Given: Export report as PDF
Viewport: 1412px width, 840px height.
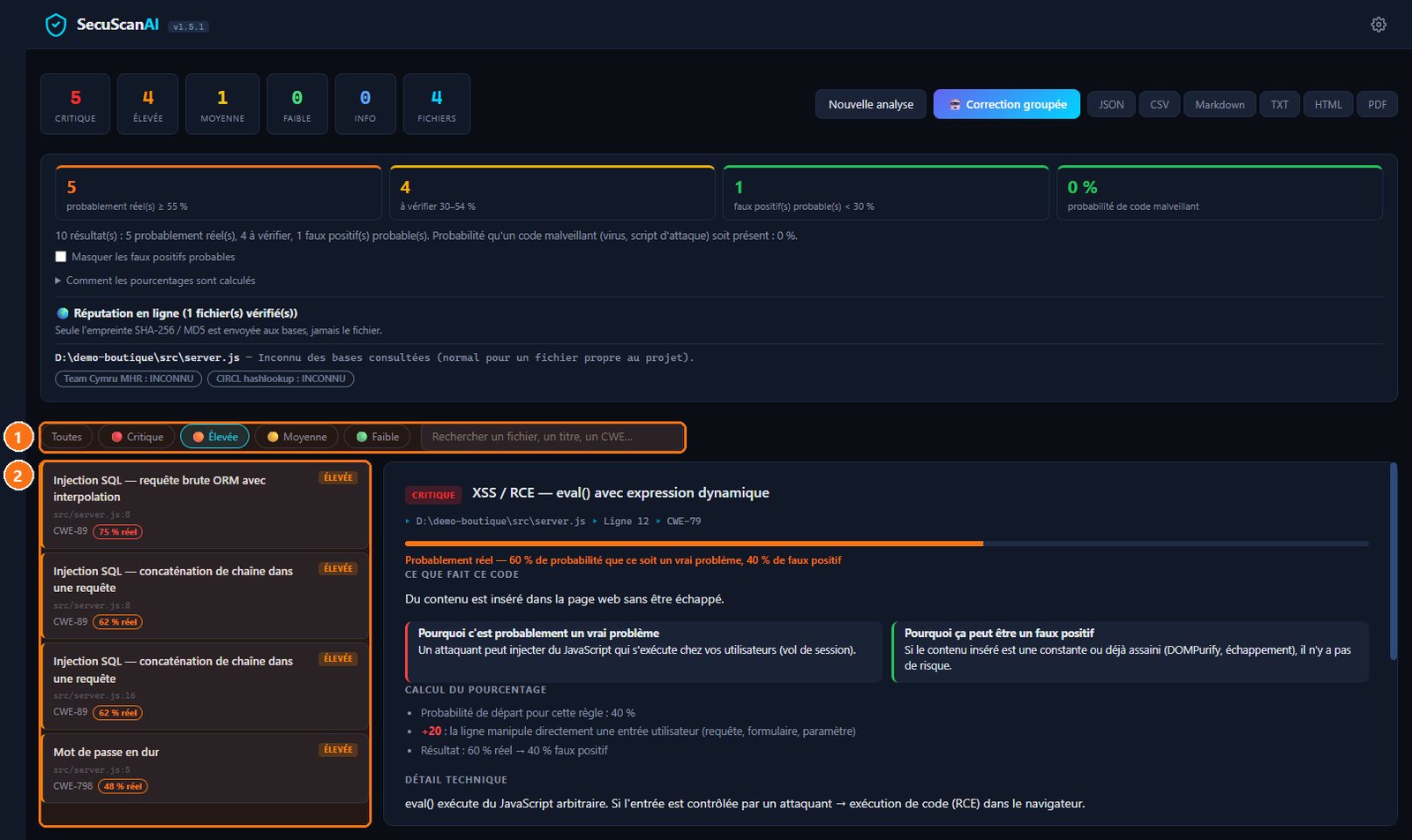Looking at the screenshot, I should (1377, 104).
